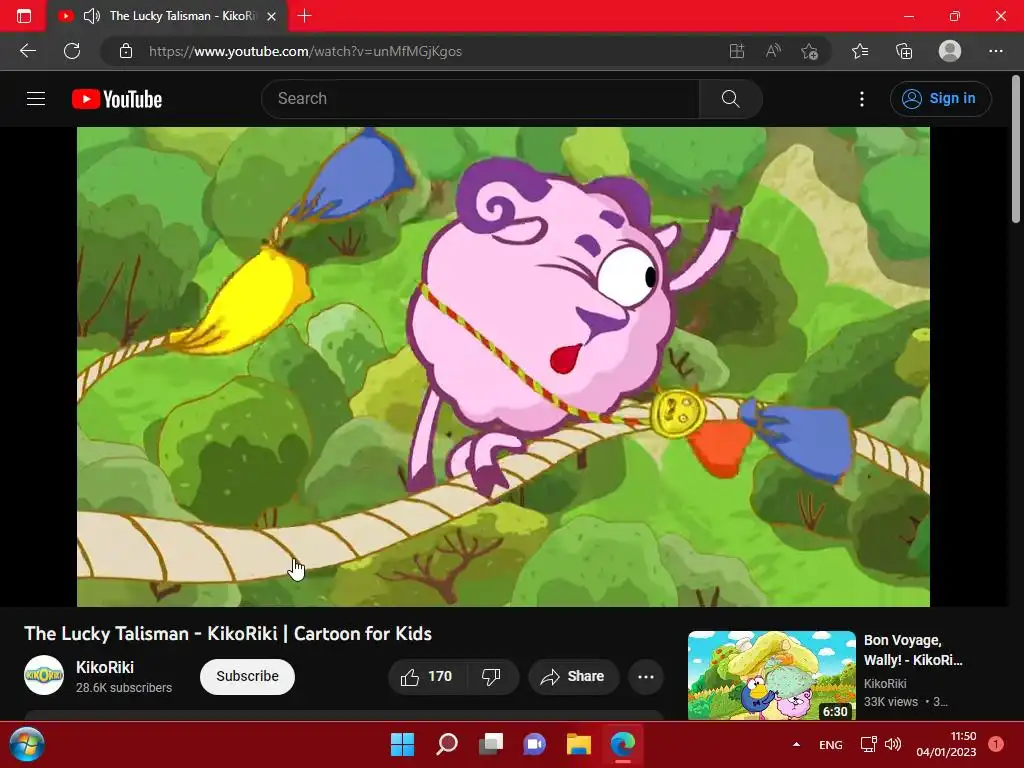Viewport: 1024px width, 768px height.
Task: Open Bon Voyage, Wally! video title
Action: click(913, 650)
